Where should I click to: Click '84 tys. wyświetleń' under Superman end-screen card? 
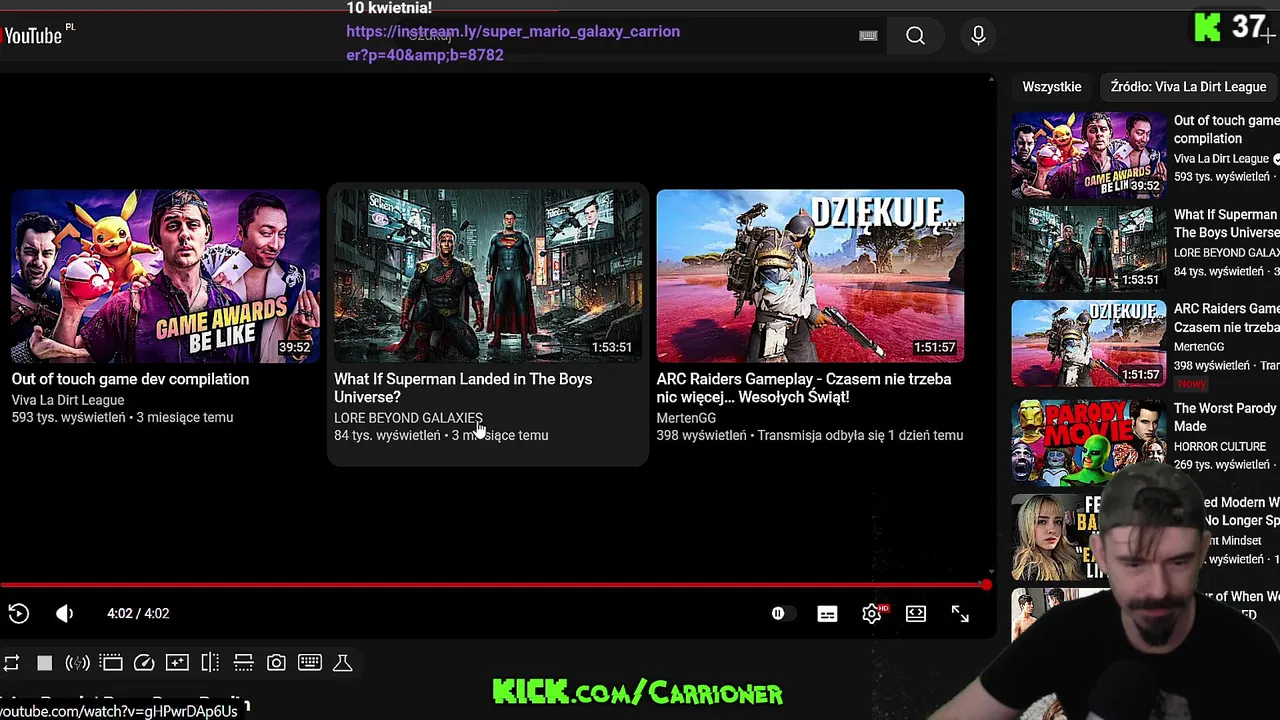point(387,436)
